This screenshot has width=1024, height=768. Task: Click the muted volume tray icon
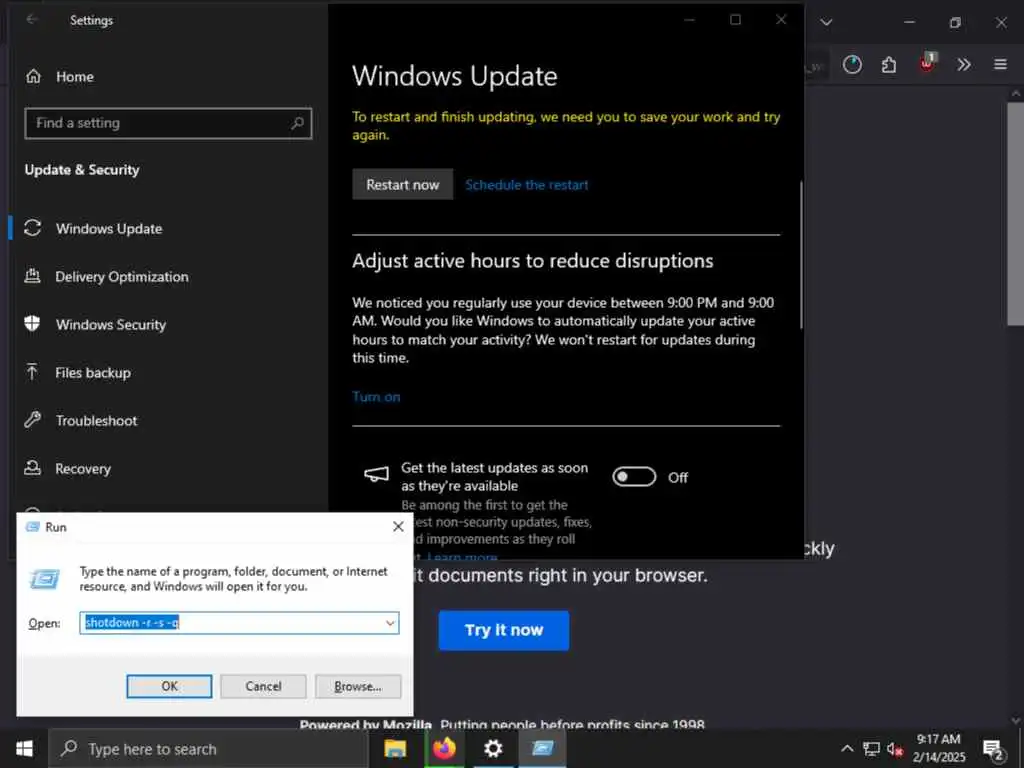point(895,749)
